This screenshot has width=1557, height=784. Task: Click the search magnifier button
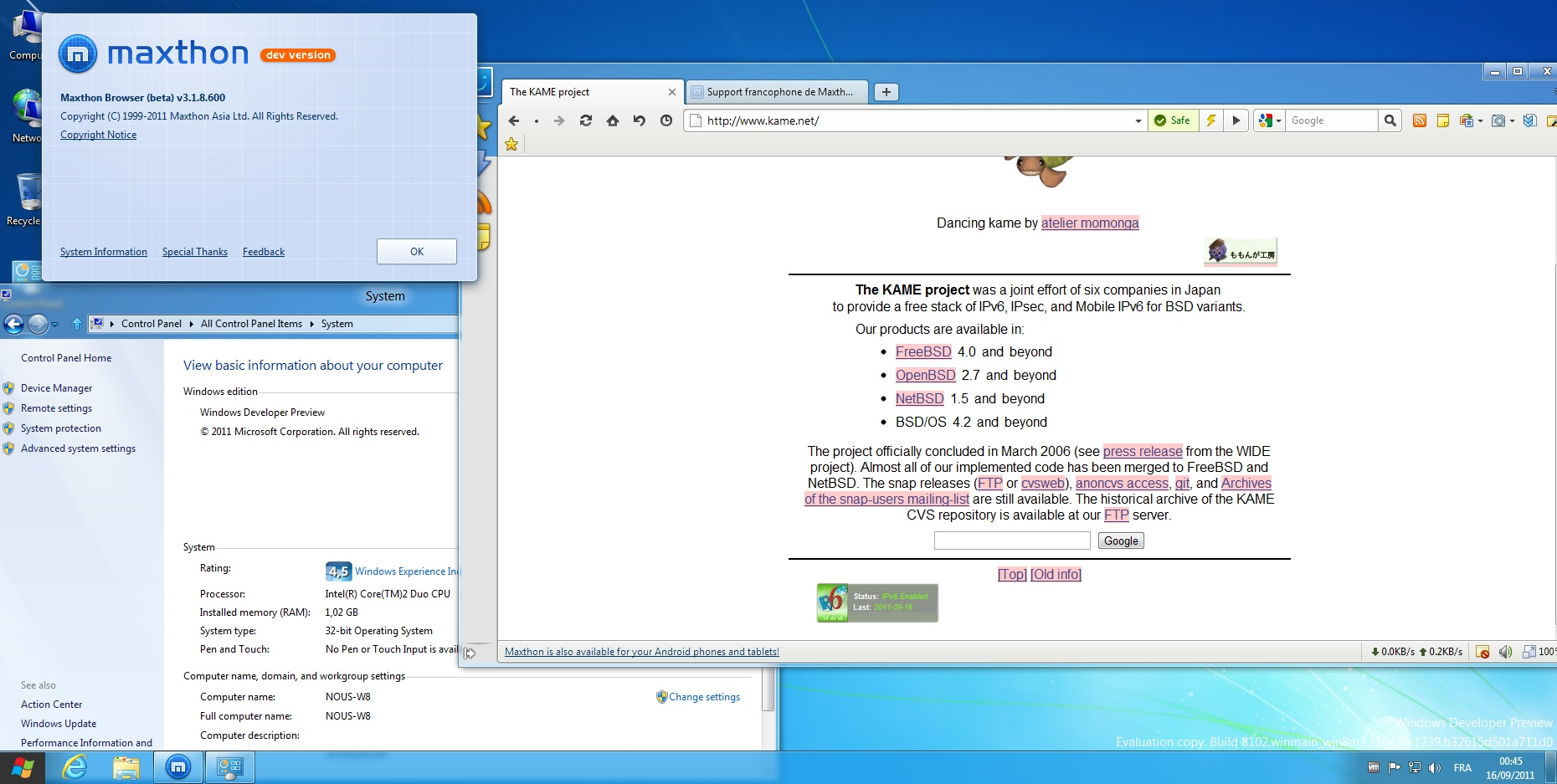click(1390, 120)
